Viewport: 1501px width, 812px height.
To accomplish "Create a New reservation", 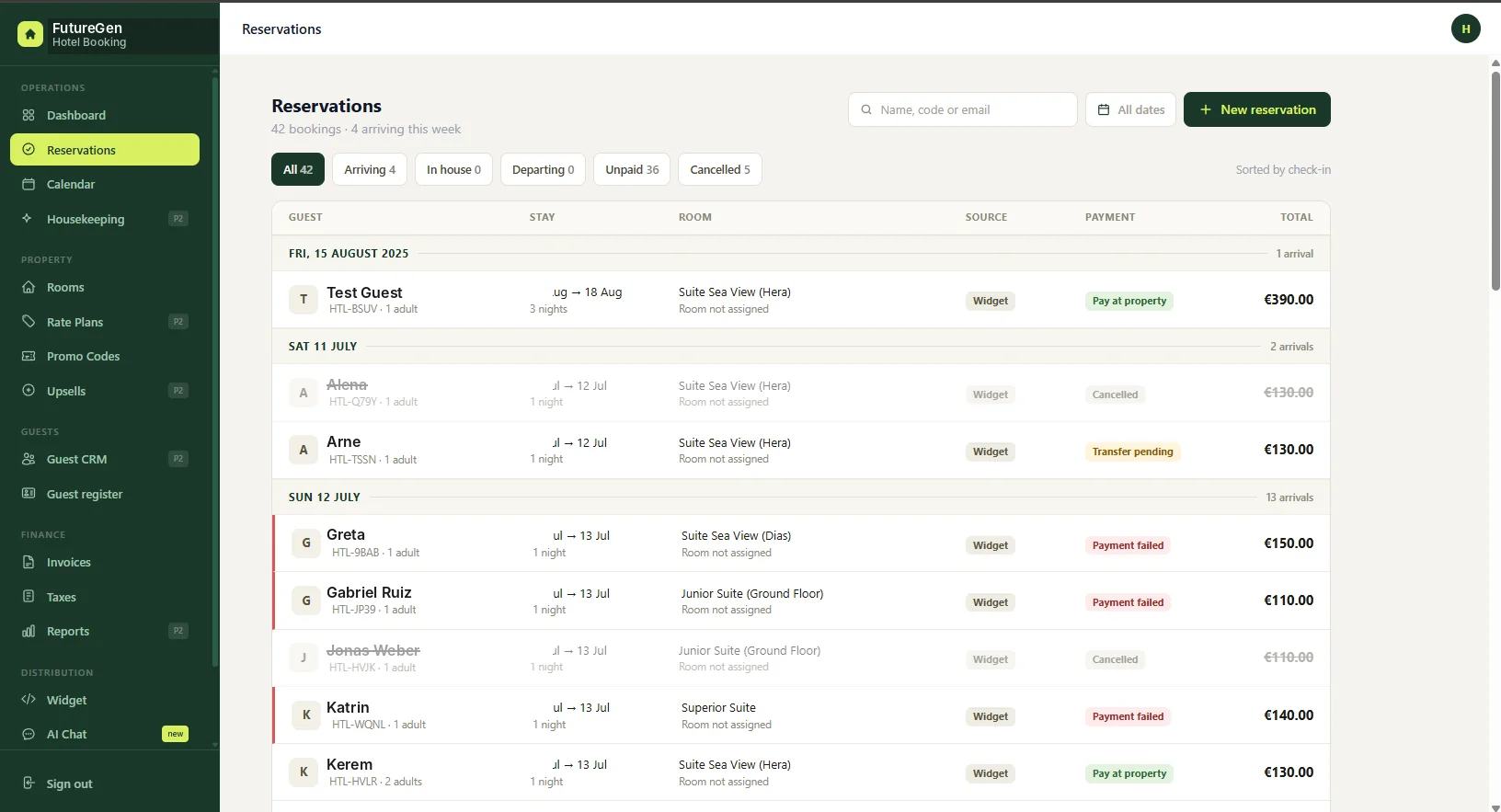I will click(x=1257, y=109).
